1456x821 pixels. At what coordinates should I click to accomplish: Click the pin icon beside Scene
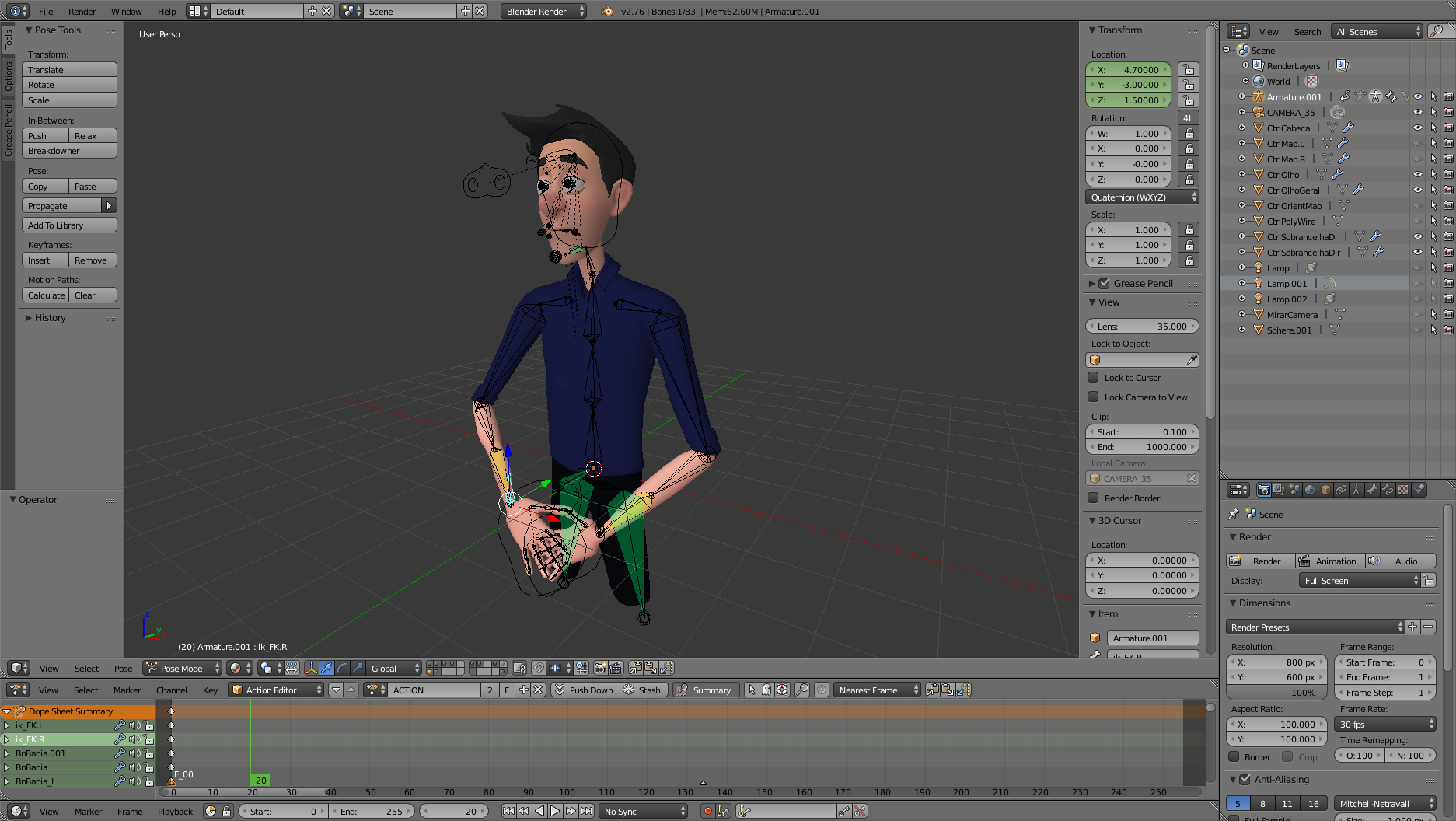point(1234,515)
